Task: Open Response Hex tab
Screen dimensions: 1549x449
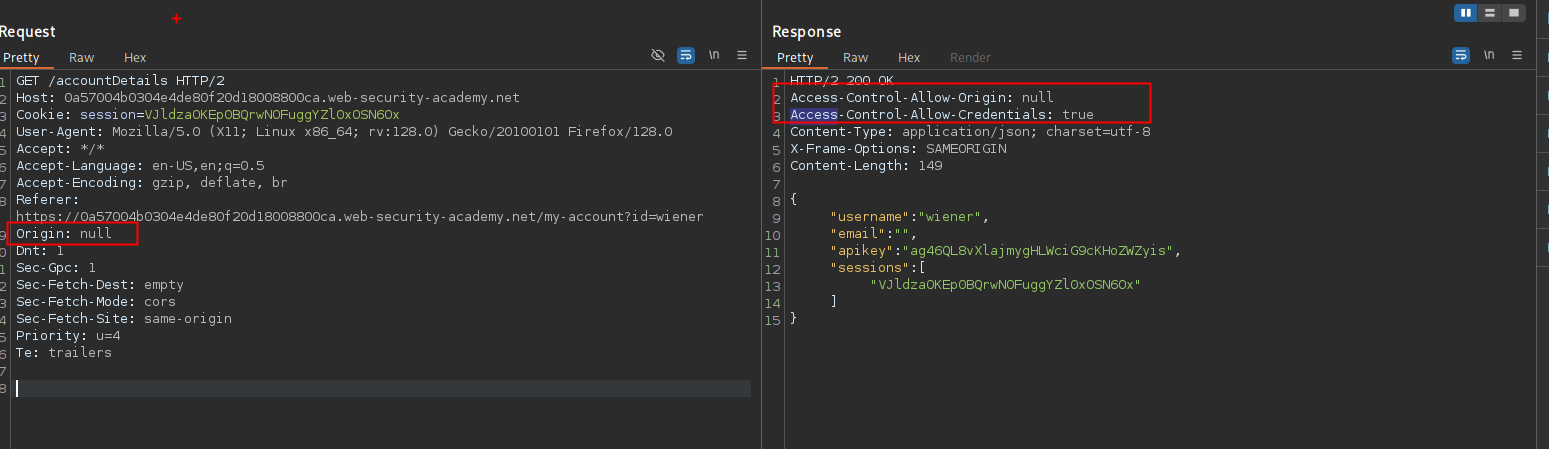Action: [x=909, y=58]
